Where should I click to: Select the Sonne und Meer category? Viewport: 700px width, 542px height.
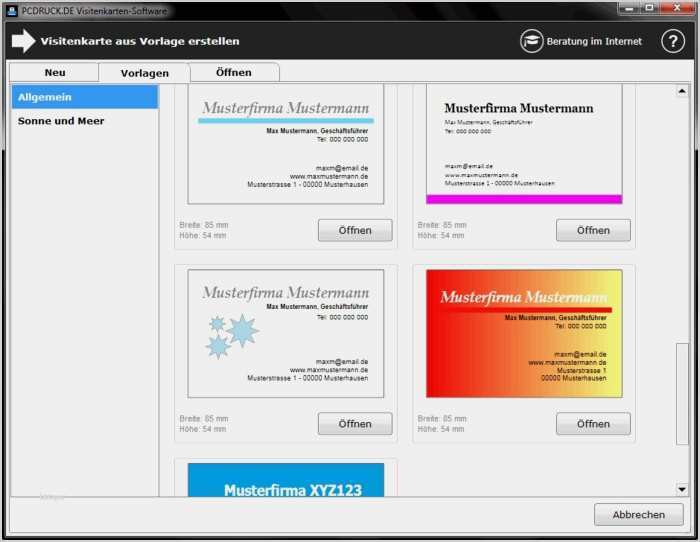pyautogui.click(x=61, y=121)
